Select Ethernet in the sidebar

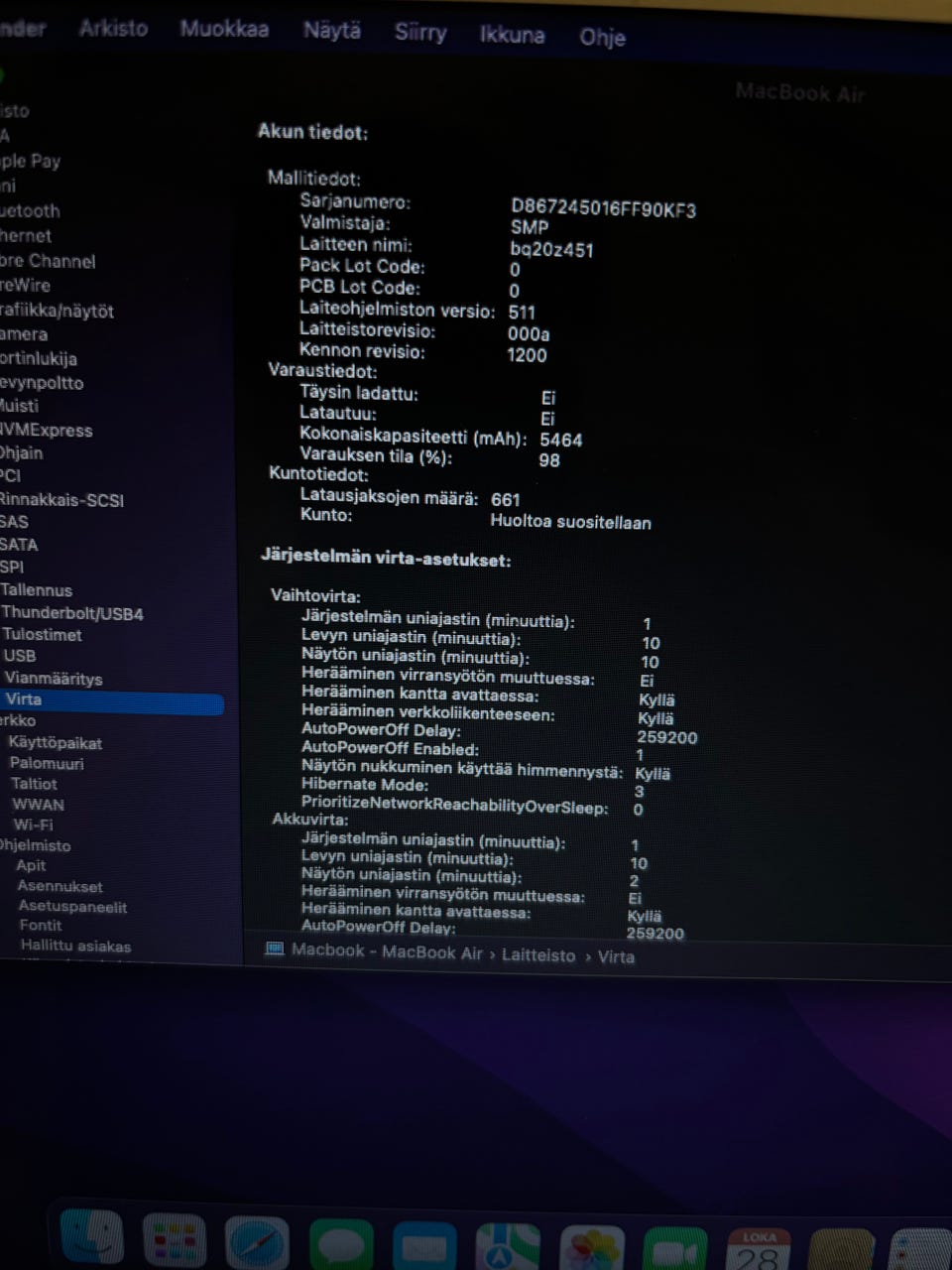click(x=26, y=235)
